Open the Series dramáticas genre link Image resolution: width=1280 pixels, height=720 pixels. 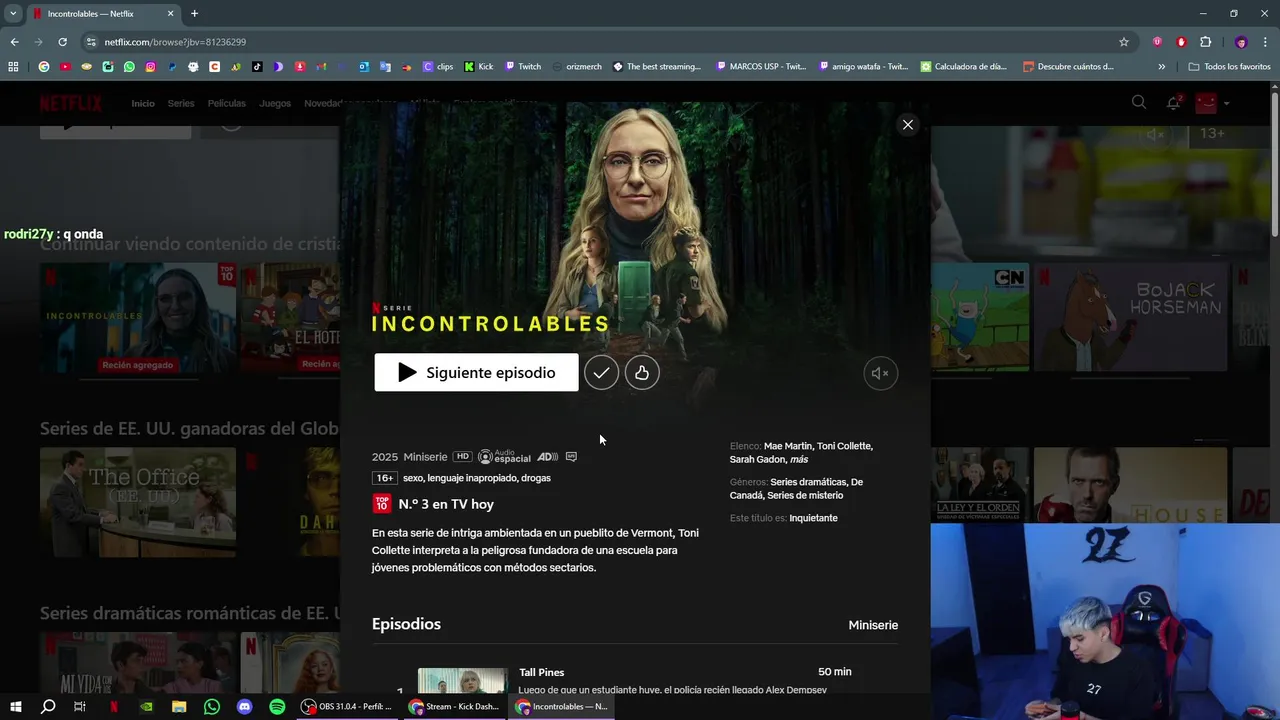[x=808, y=482]
